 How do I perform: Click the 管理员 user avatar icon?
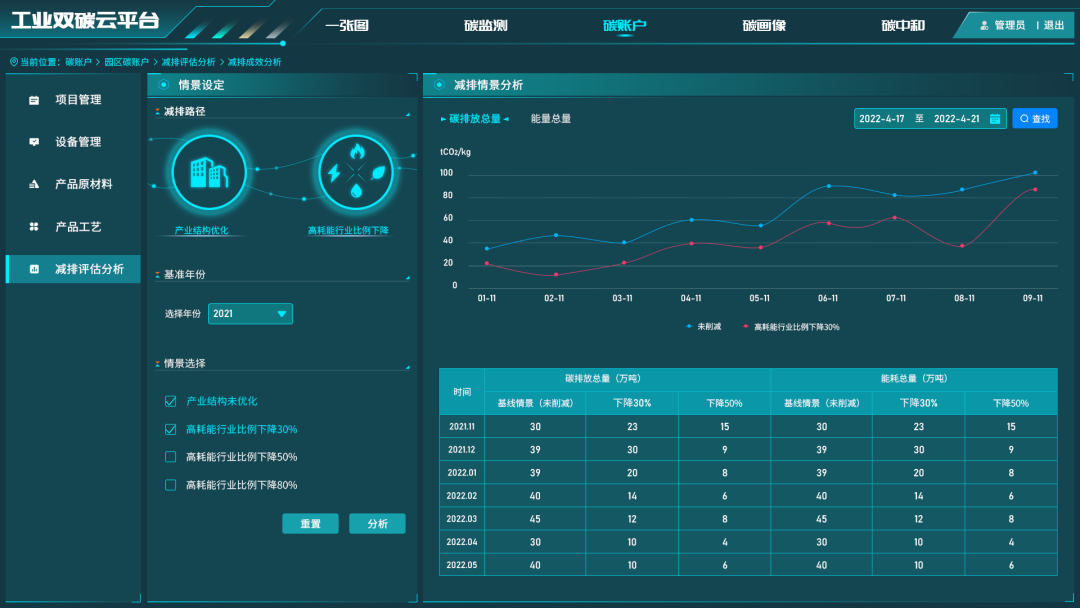coord(984,25)
